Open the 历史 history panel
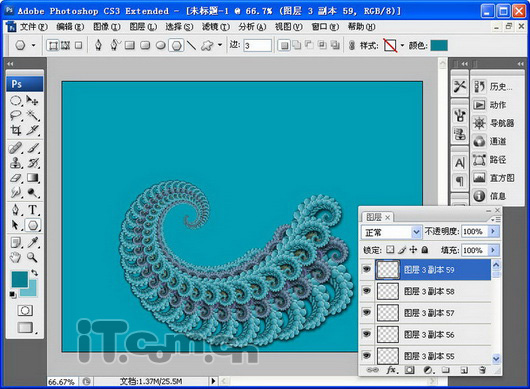This screenshot has width=530, height=389. (493, 87)
